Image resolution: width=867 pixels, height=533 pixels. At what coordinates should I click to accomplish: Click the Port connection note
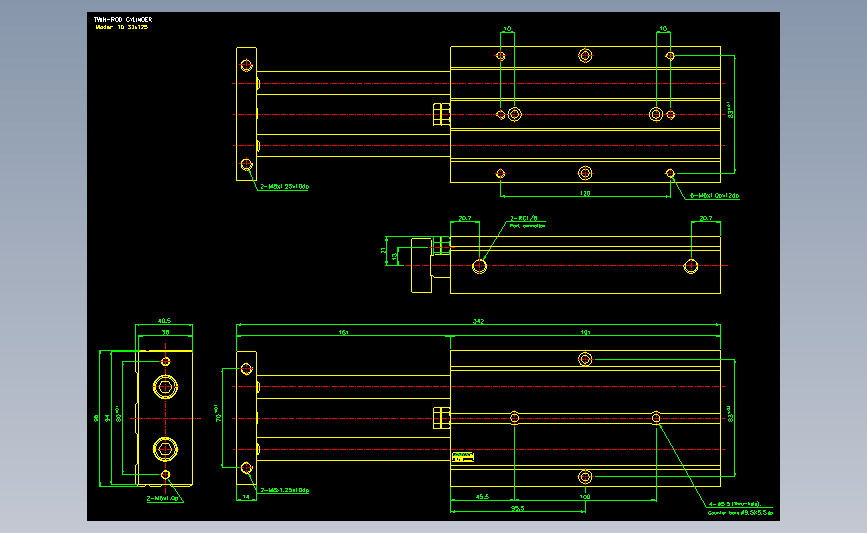pos(527,226)
